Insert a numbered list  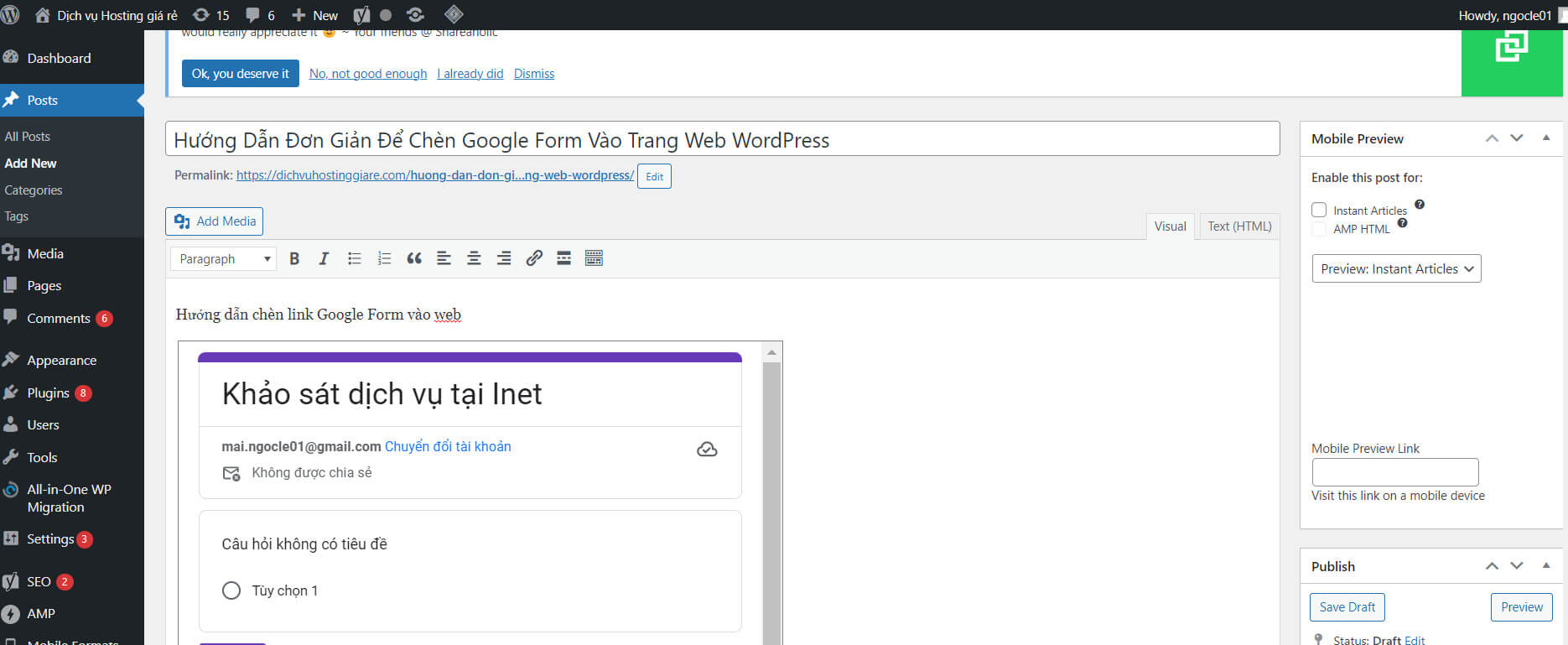[x=384, y=258]
